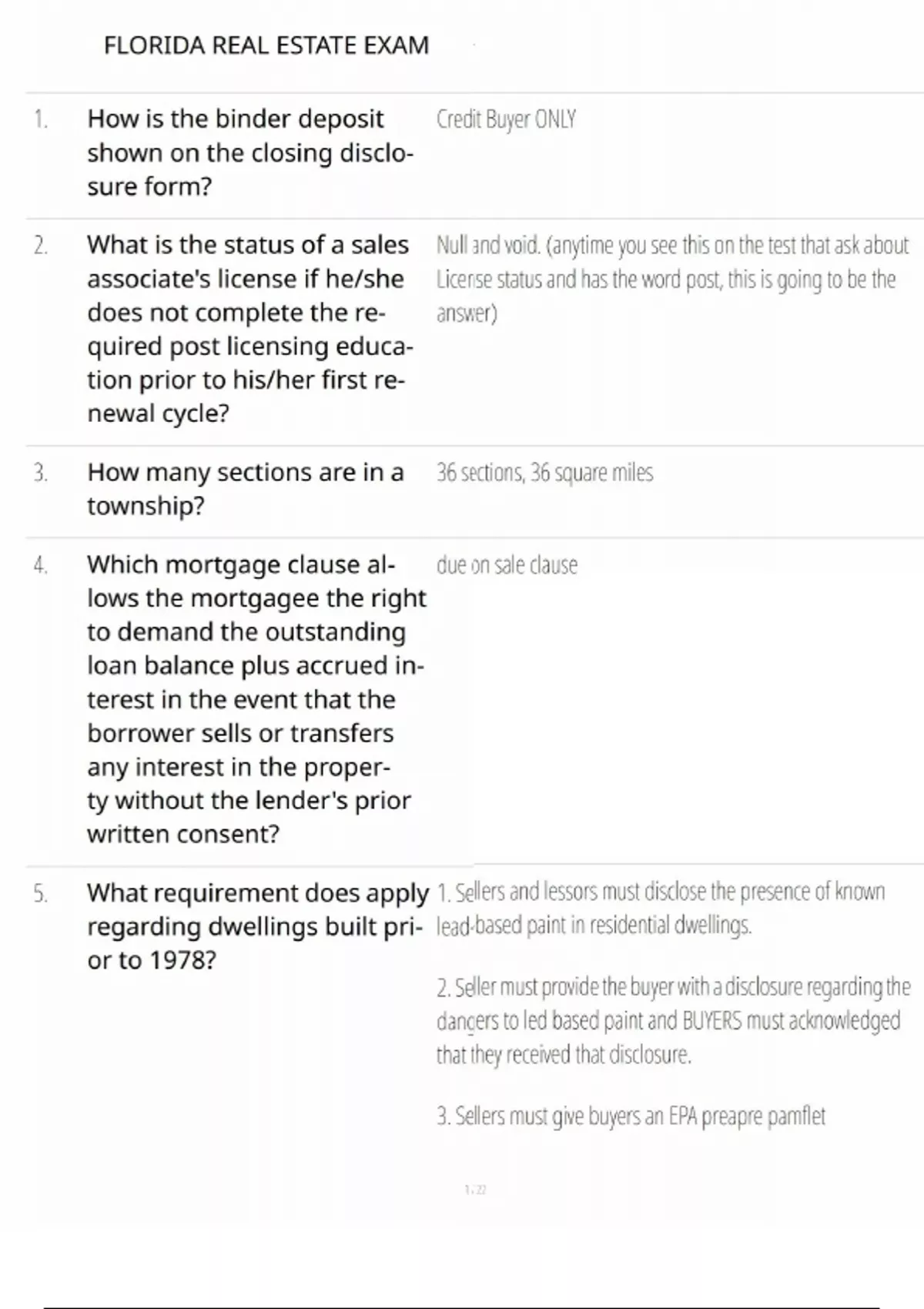Click question number 4 label
This screenshot has width=924, height=1309.
click(41, 566)
